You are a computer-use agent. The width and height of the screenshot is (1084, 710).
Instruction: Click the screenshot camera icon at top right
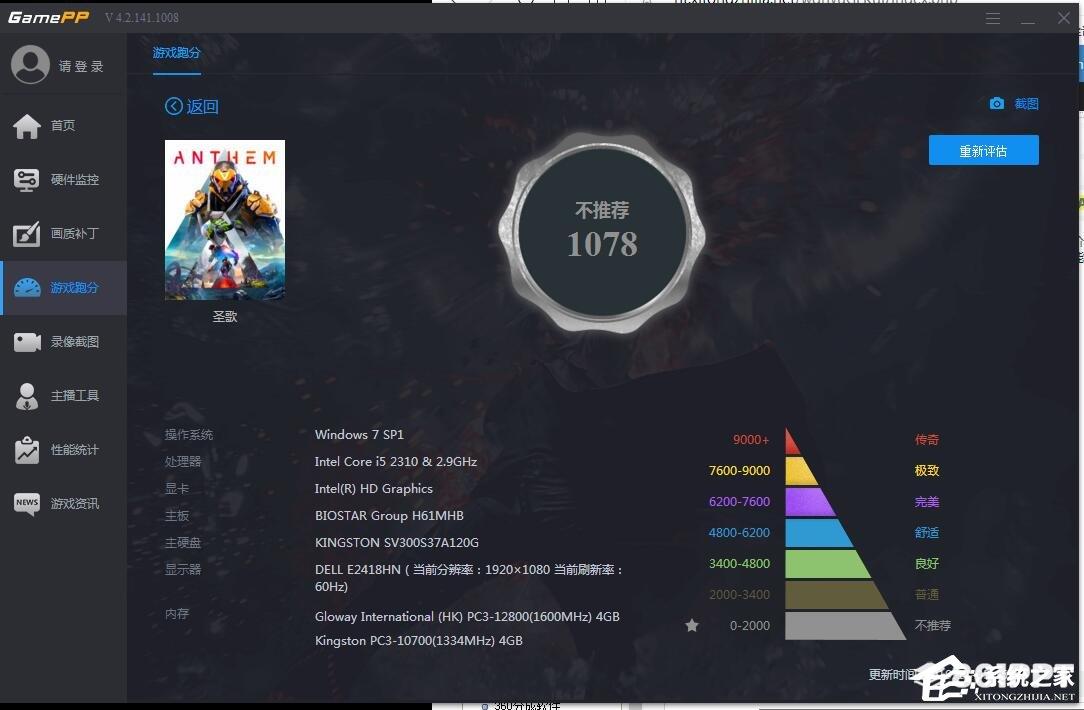click(996, 104)
